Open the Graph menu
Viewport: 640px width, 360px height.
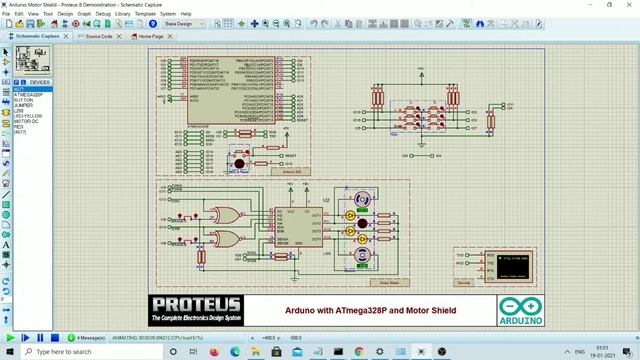[x=84, y=14]
